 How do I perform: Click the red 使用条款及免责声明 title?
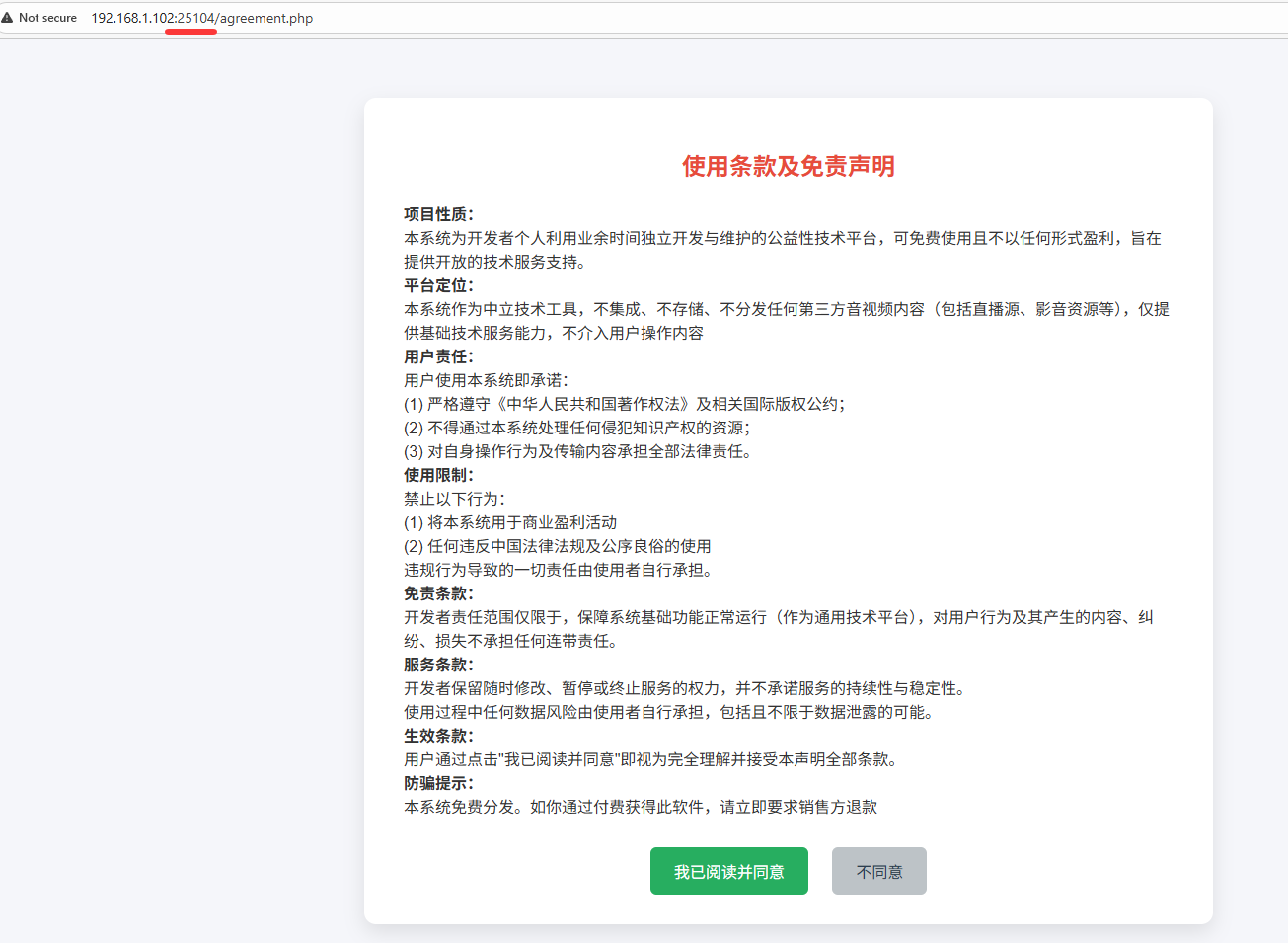point(788,166)
